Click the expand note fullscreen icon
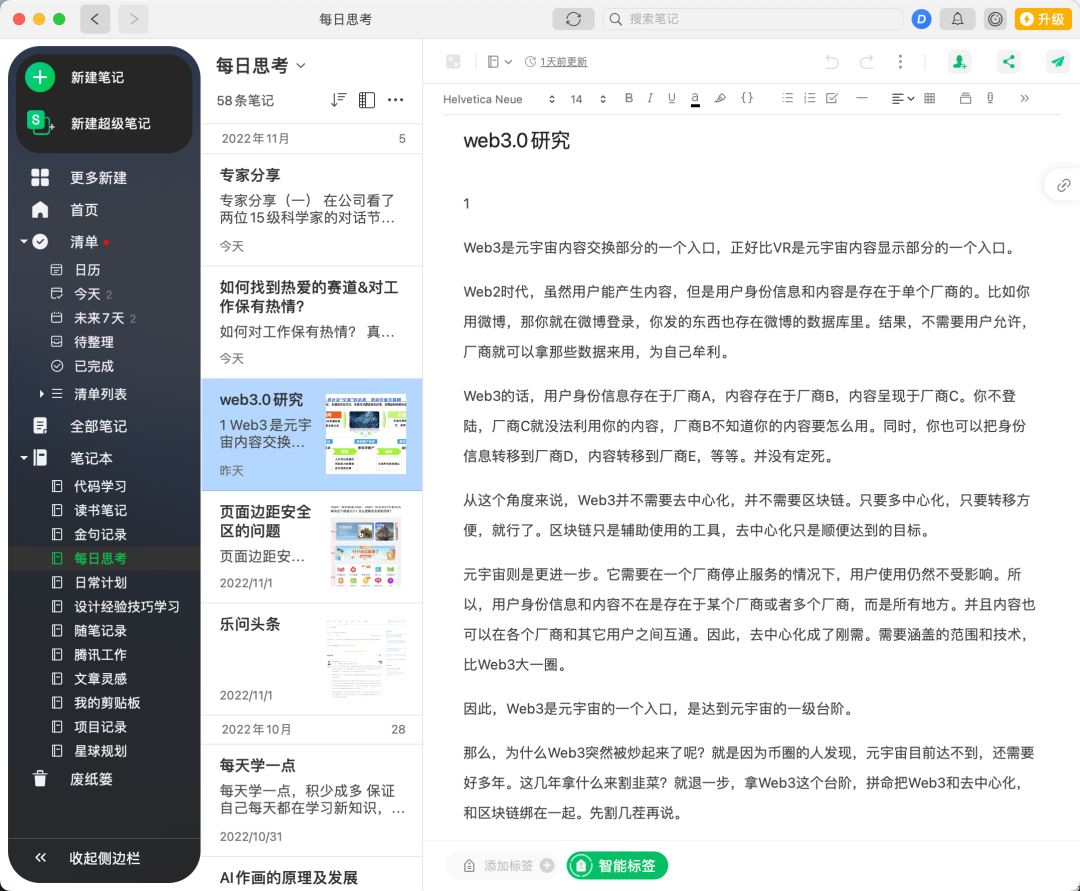The height and width of the screenshot is (891, 1080). tap(453, 62)
